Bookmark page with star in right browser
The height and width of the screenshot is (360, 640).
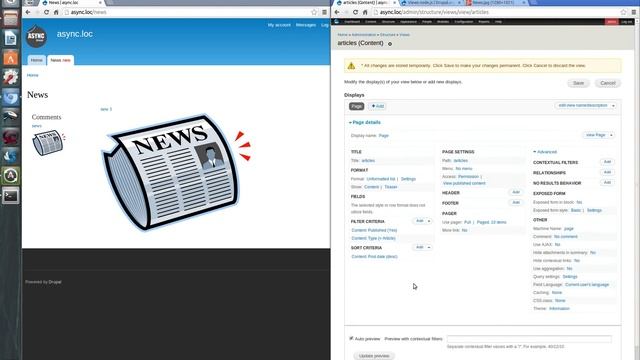(x=623, y=12)
